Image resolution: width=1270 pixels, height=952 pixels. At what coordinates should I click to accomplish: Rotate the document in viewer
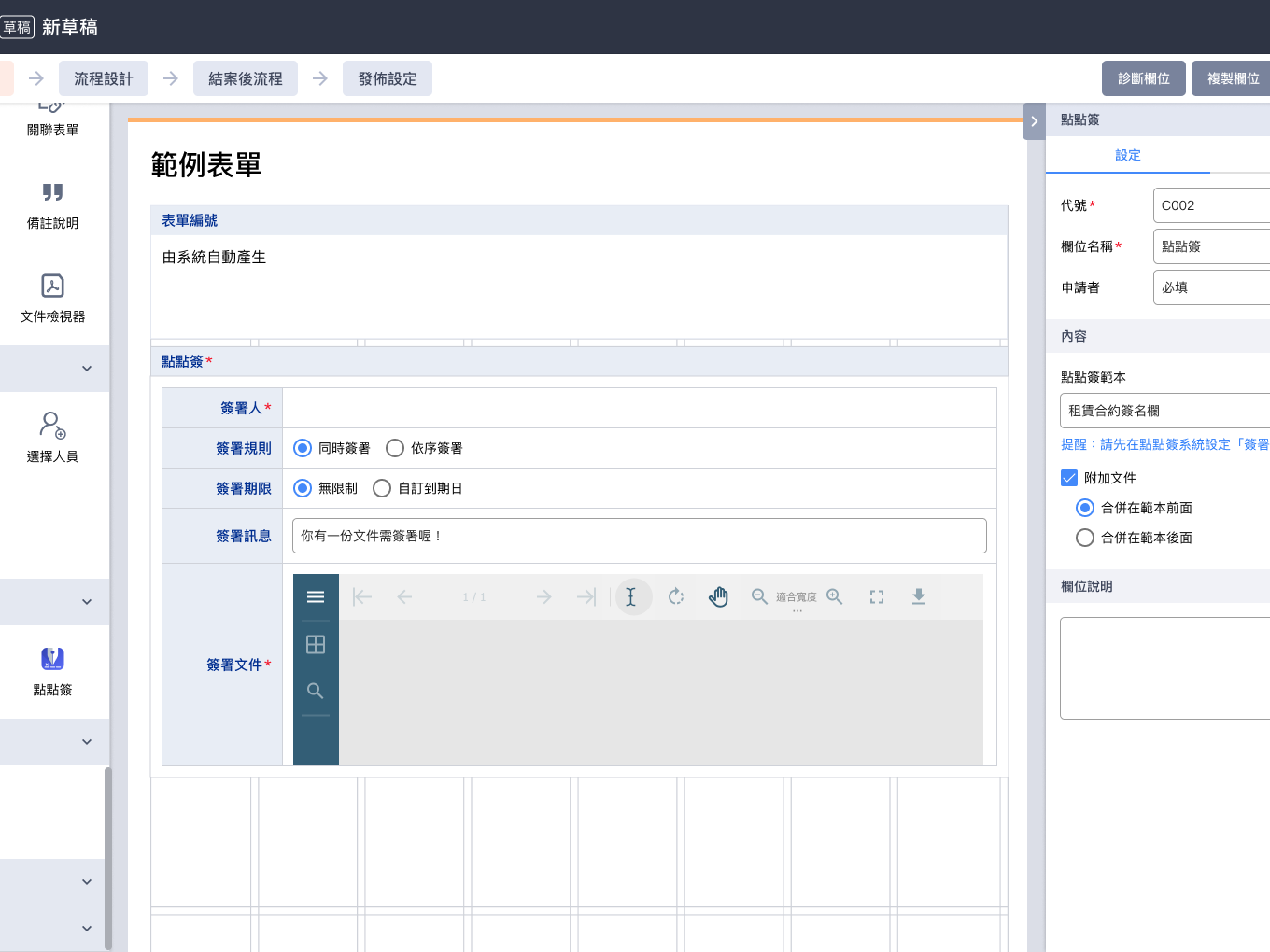676,596
